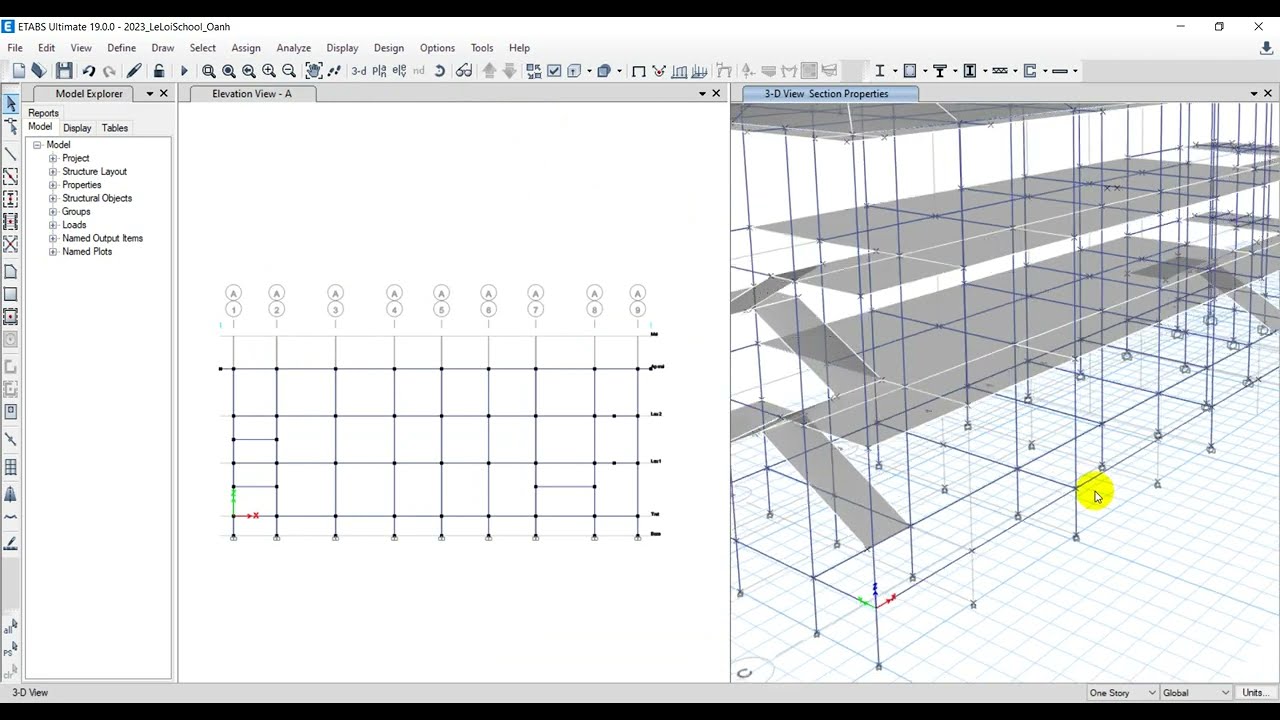Set default 3-d view

[359, 71]
